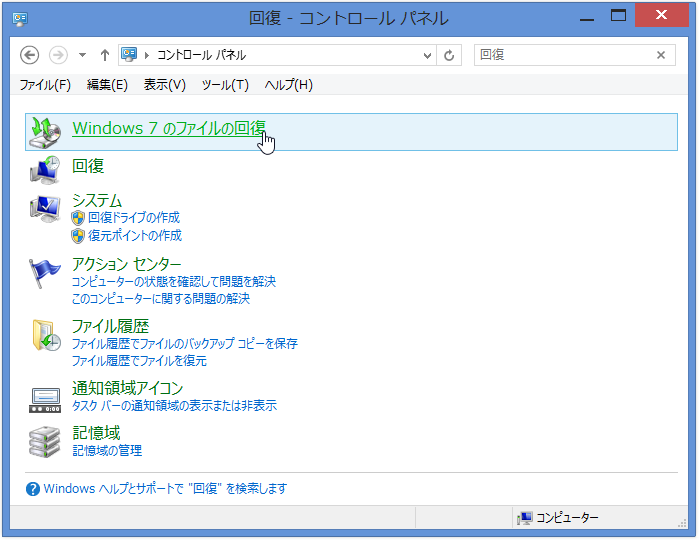This screenshot has width=699, height=540.
Task: Click the 回復 recovery monitor icon
Action: tap(45, 170)
